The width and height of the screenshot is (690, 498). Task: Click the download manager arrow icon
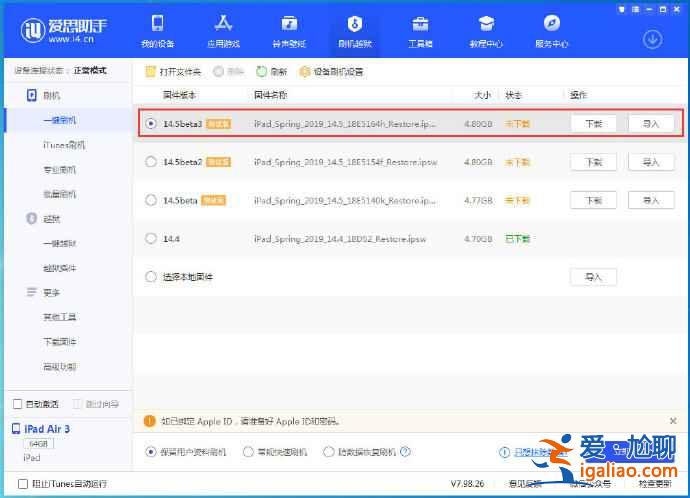click(x=653, y=40)
